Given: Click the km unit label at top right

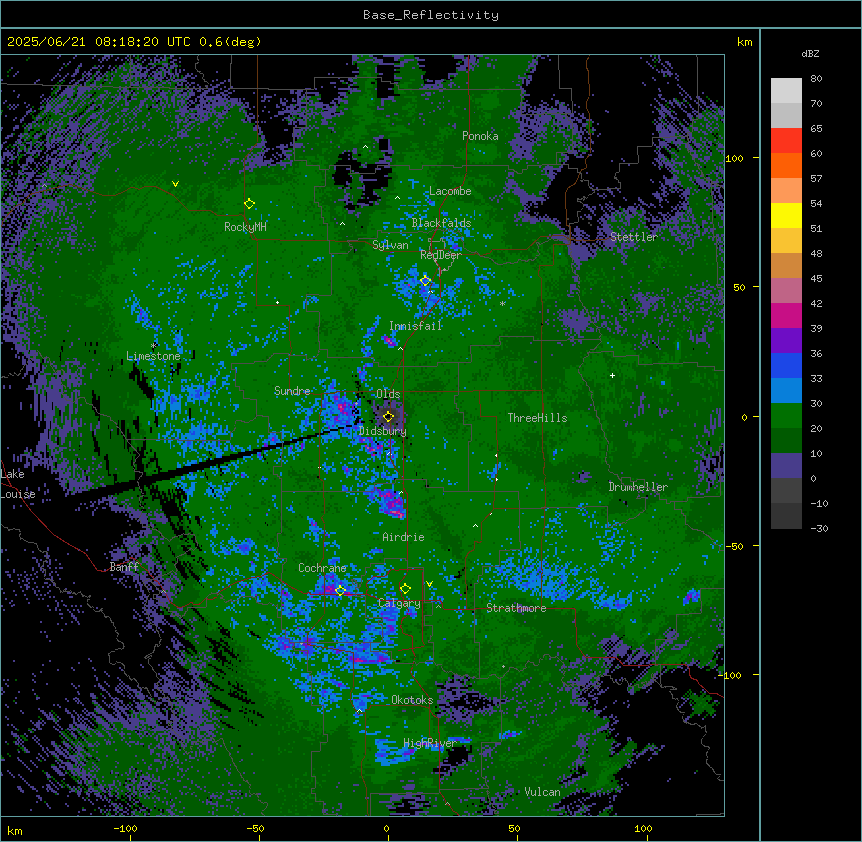Looking at the screenshot, I should (745, 42).
